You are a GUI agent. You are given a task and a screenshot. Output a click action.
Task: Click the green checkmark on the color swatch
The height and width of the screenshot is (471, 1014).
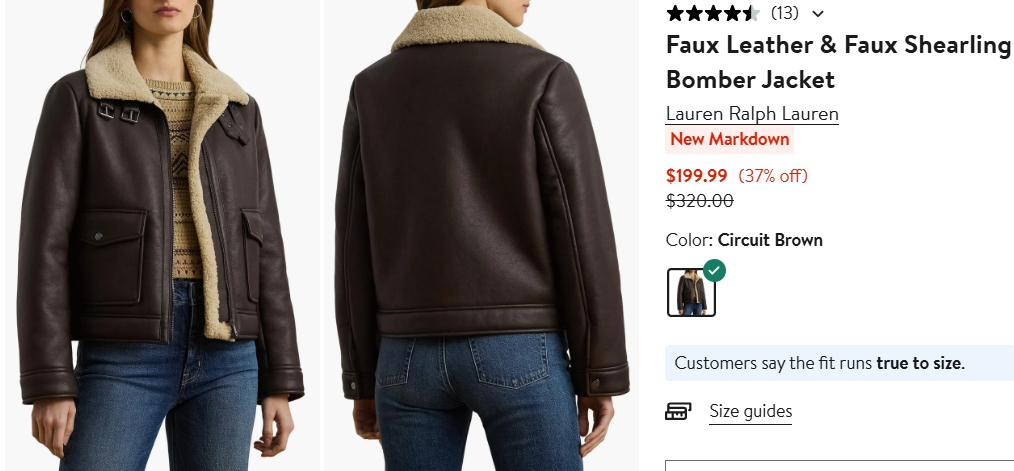[714, 270]
